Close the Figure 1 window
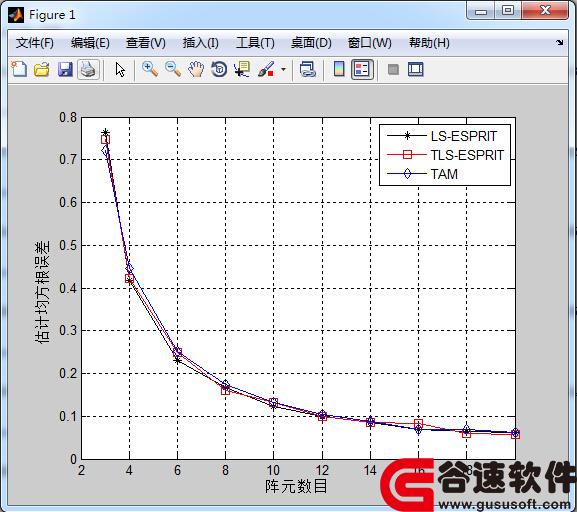The height and width of the screenshot is (512, 577). [x=545, y=11]
